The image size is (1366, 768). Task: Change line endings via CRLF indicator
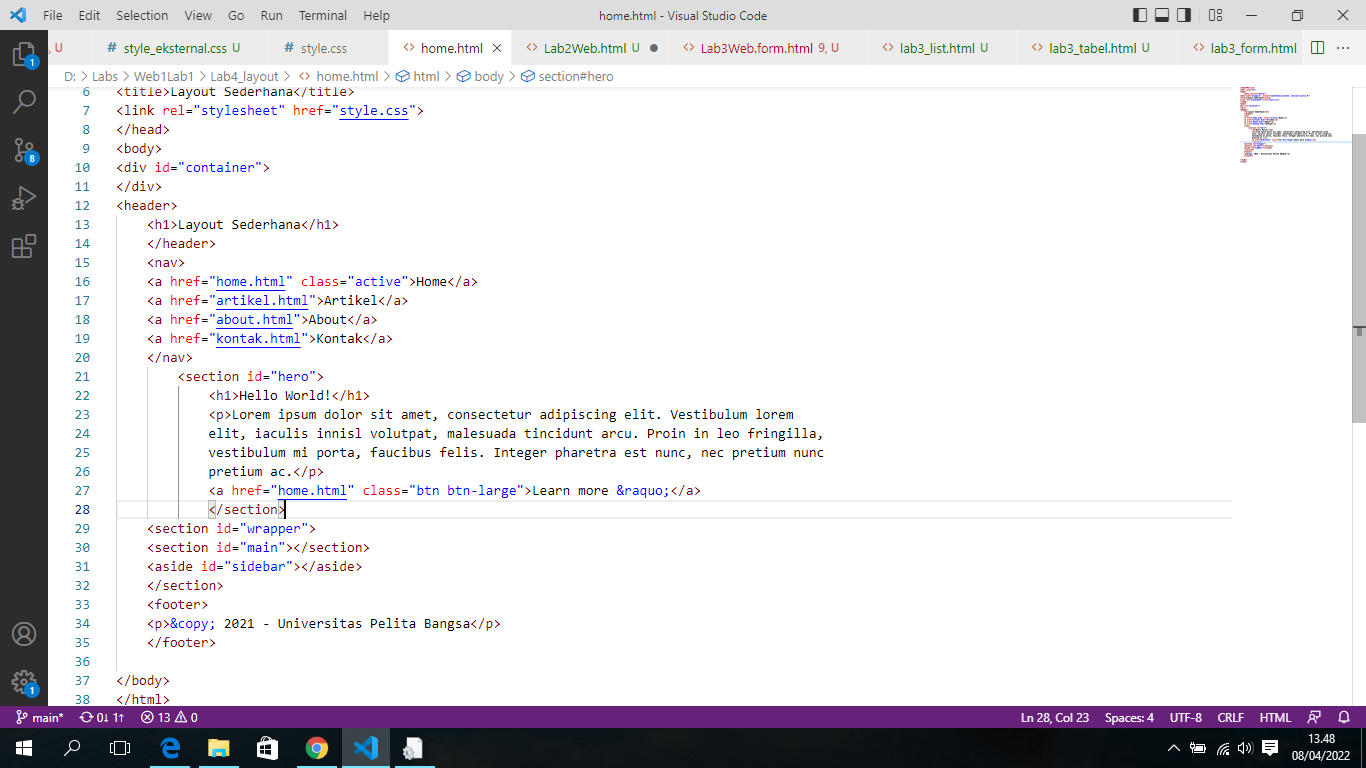tap(1231, 717)
